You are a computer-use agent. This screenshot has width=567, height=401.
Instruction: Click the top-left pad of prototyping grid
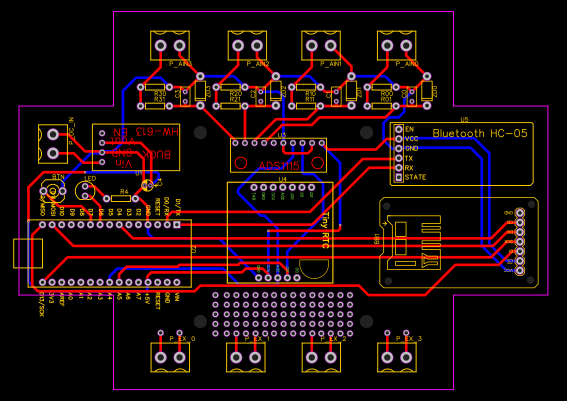(216, 295)
